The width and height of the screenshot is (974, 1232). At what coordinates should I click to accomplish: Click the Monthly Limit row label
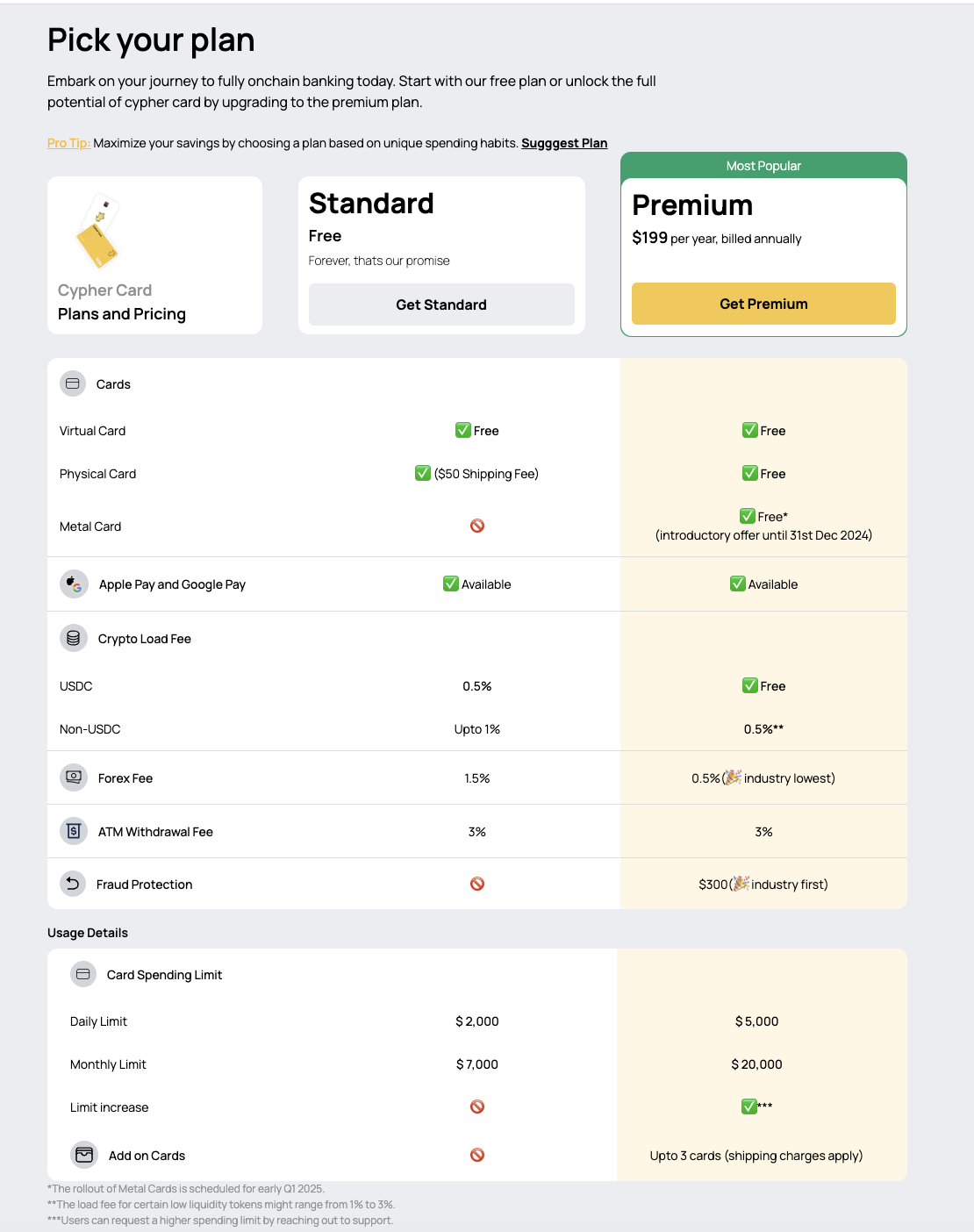108,1064
